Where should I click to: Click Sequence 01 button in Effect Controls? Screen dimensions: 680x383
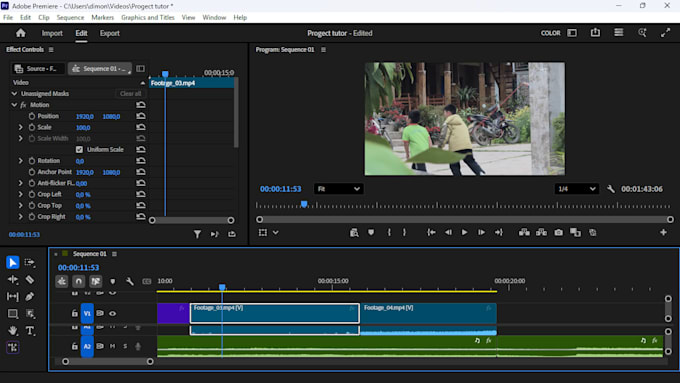point(100,69)
